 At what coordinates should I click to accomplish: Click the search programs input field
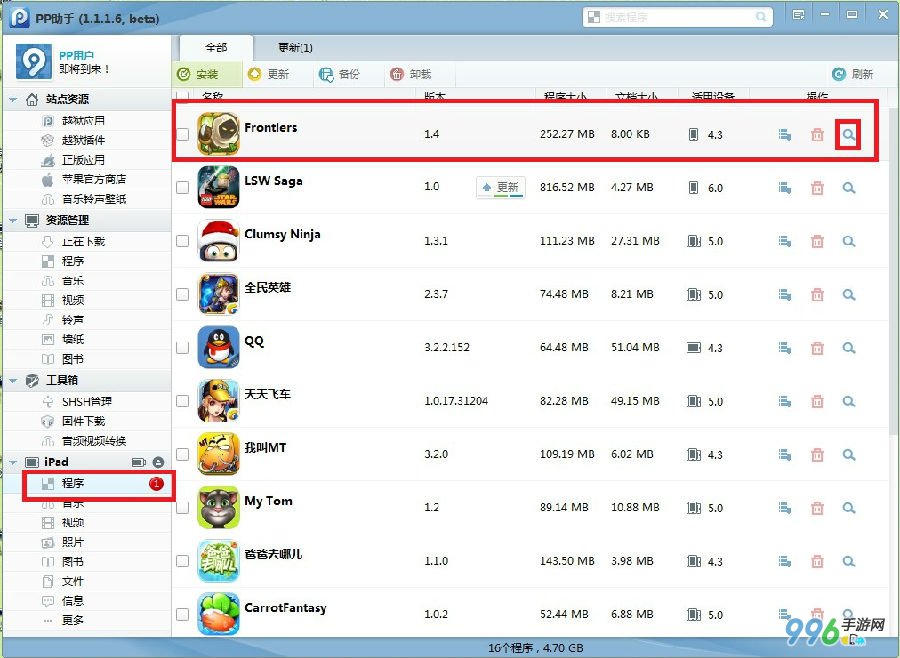click(677, 17)
